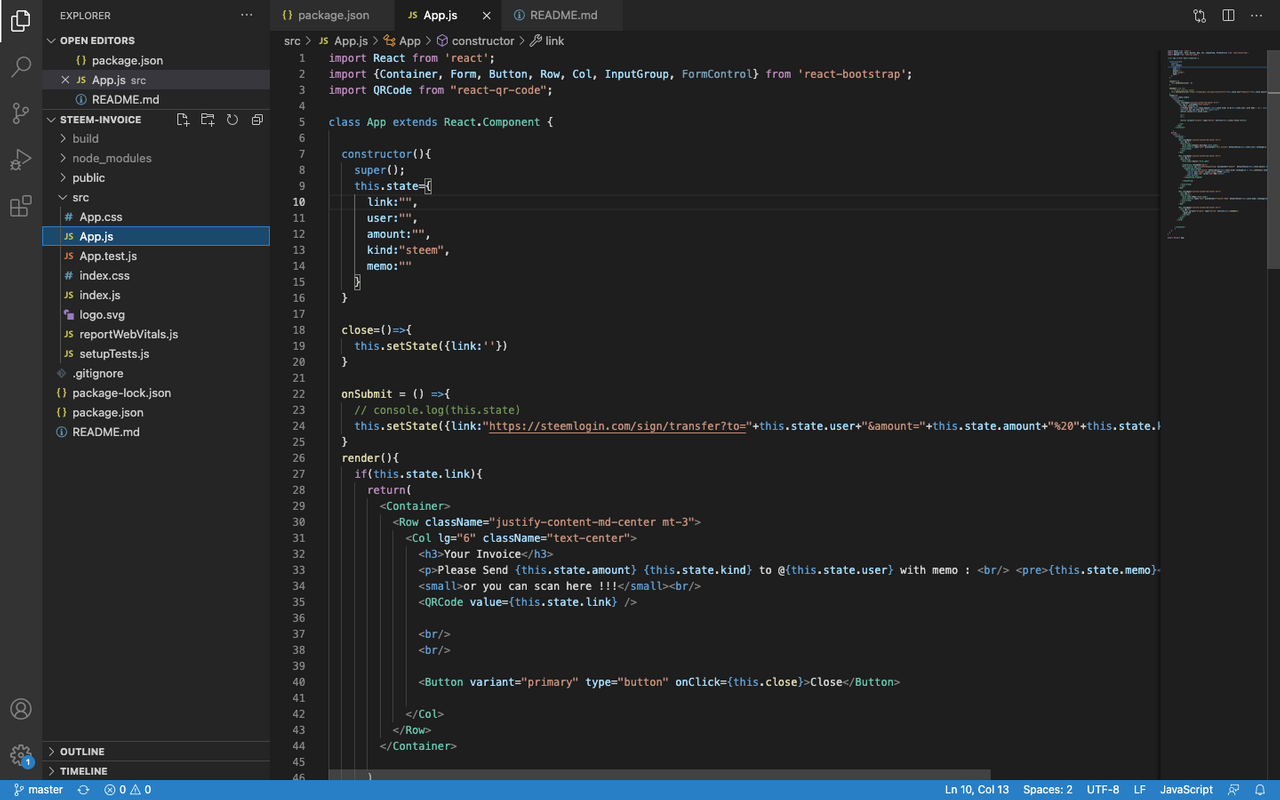
Task: Open reportWebVitals.js in the file tree
Action: (x=156, y=334)
